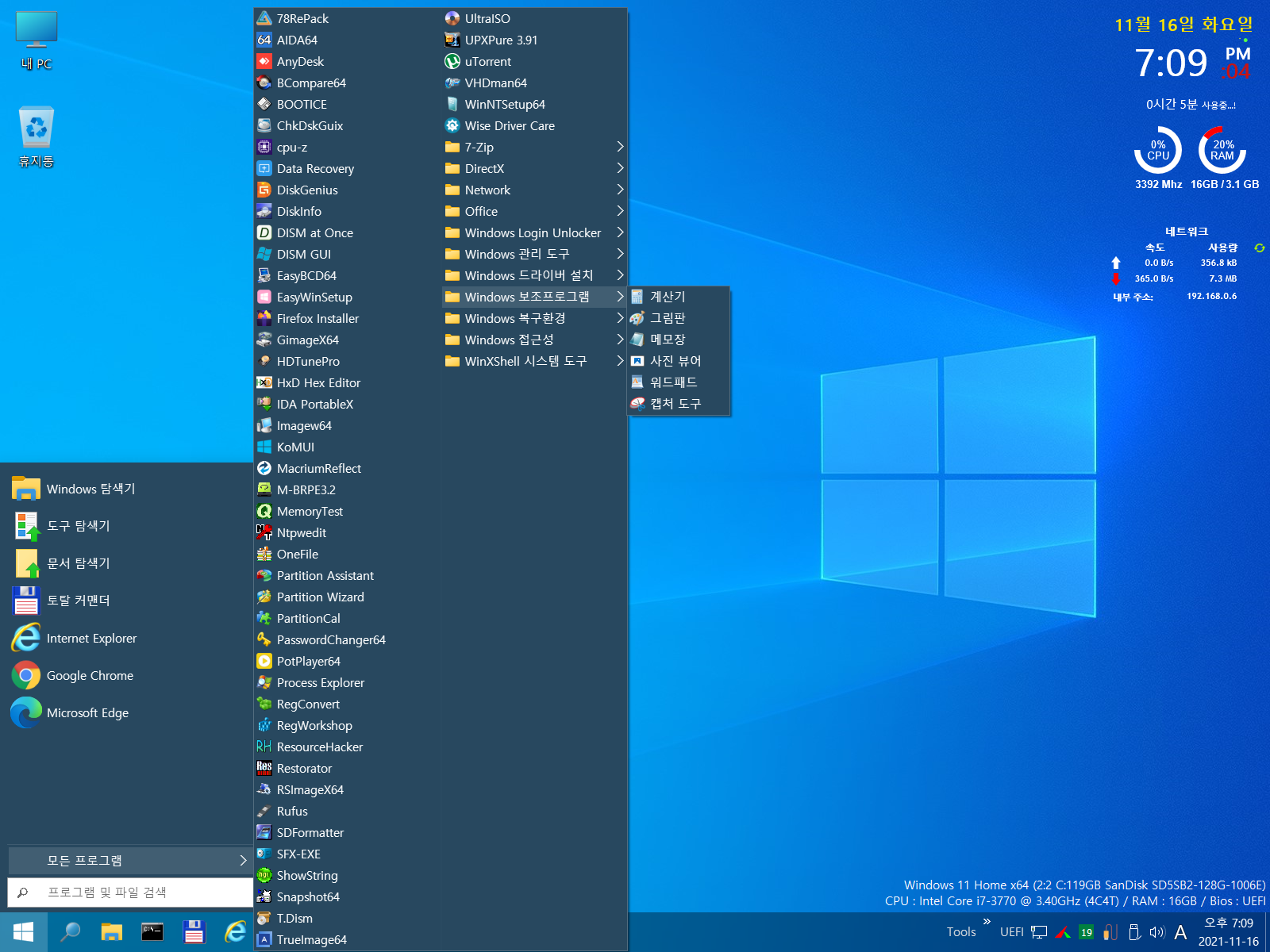1270x952 pixels.
Task: Expand the DirectX folder submenu
Action: click(x=534, y=168)
